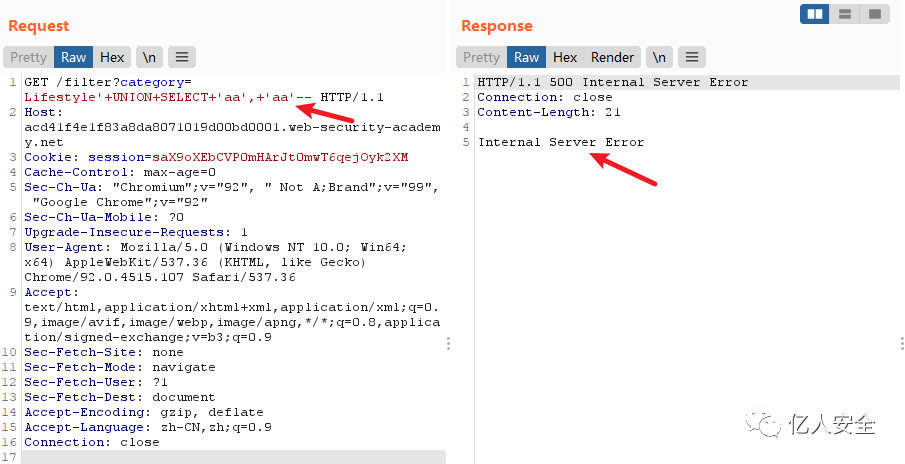Toggle non-printable characters in Request panel
905x464 pixels.
(x=149, y=57)
